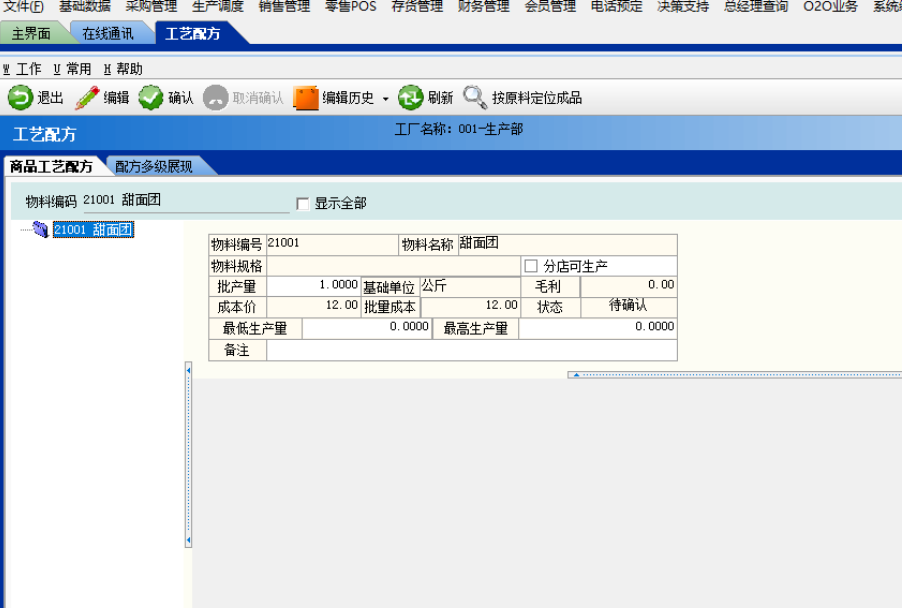Click the 物料名称 field showing 甜面团

tap(567, 244)
